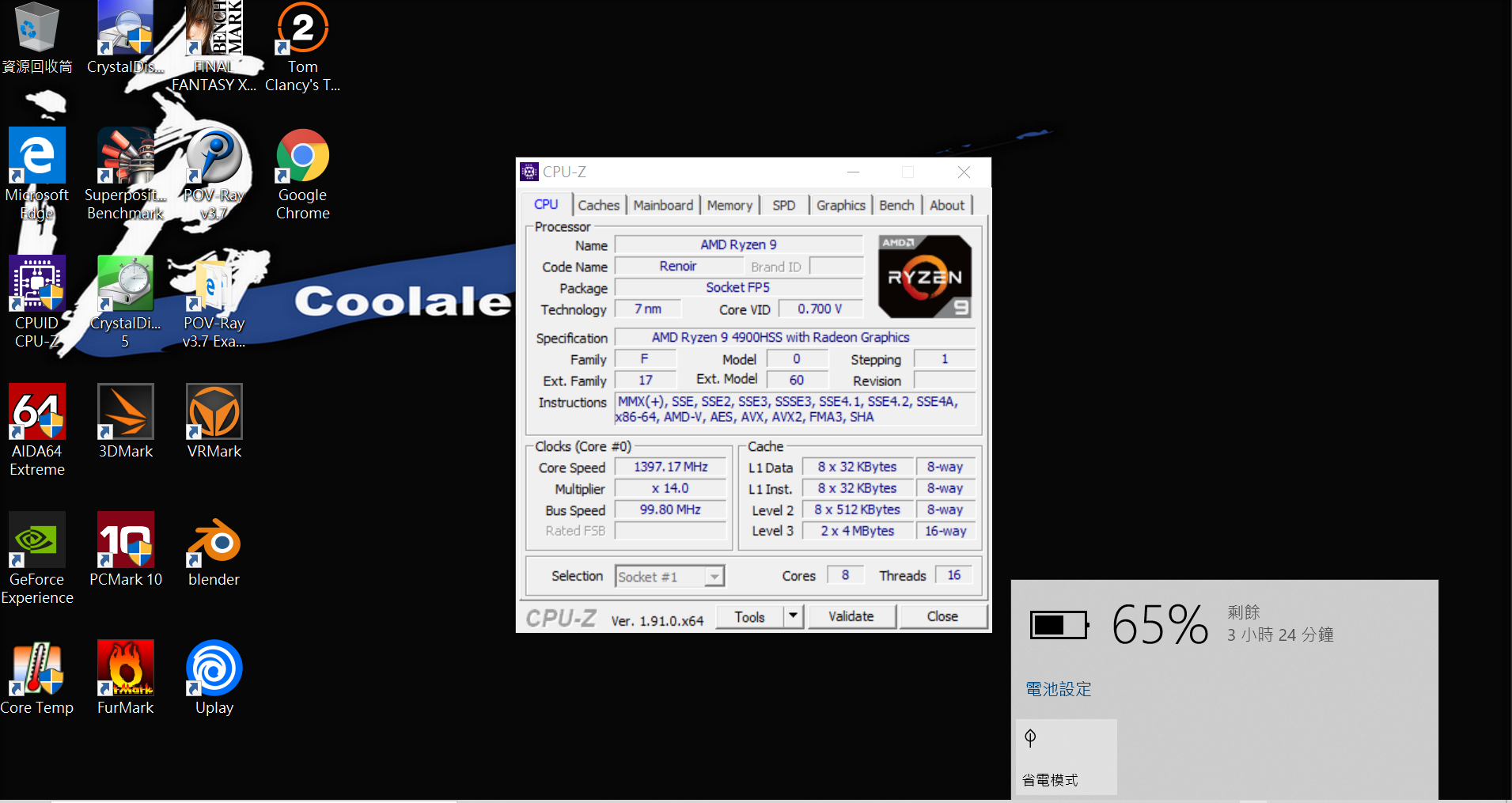Click the Ext. Model value 60
The height and width of the screenshot is (803, 1512).
(x=797, y=380)
